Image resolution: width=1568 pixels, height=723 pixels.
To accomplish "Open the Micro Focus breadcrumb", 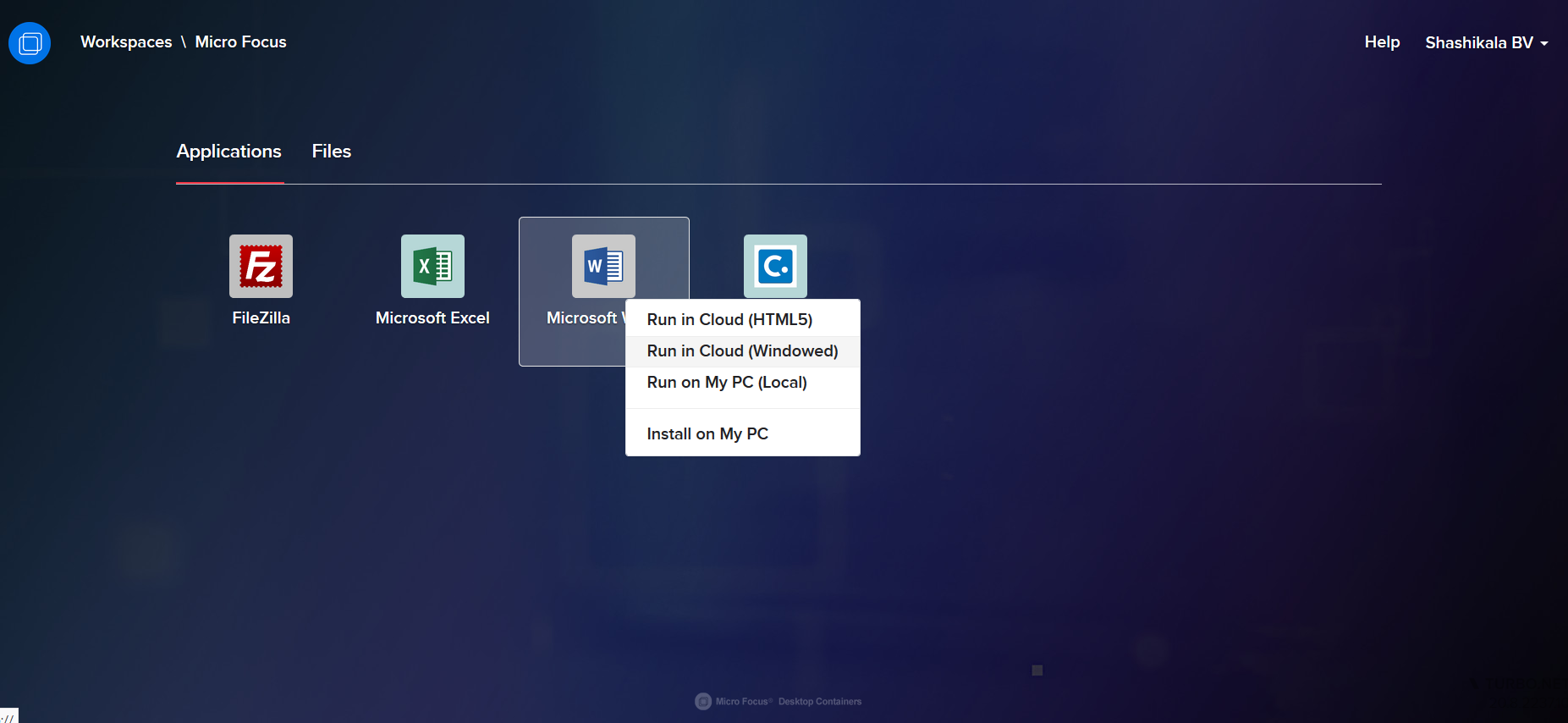I will pyautogui.click(x=241, y=42).
